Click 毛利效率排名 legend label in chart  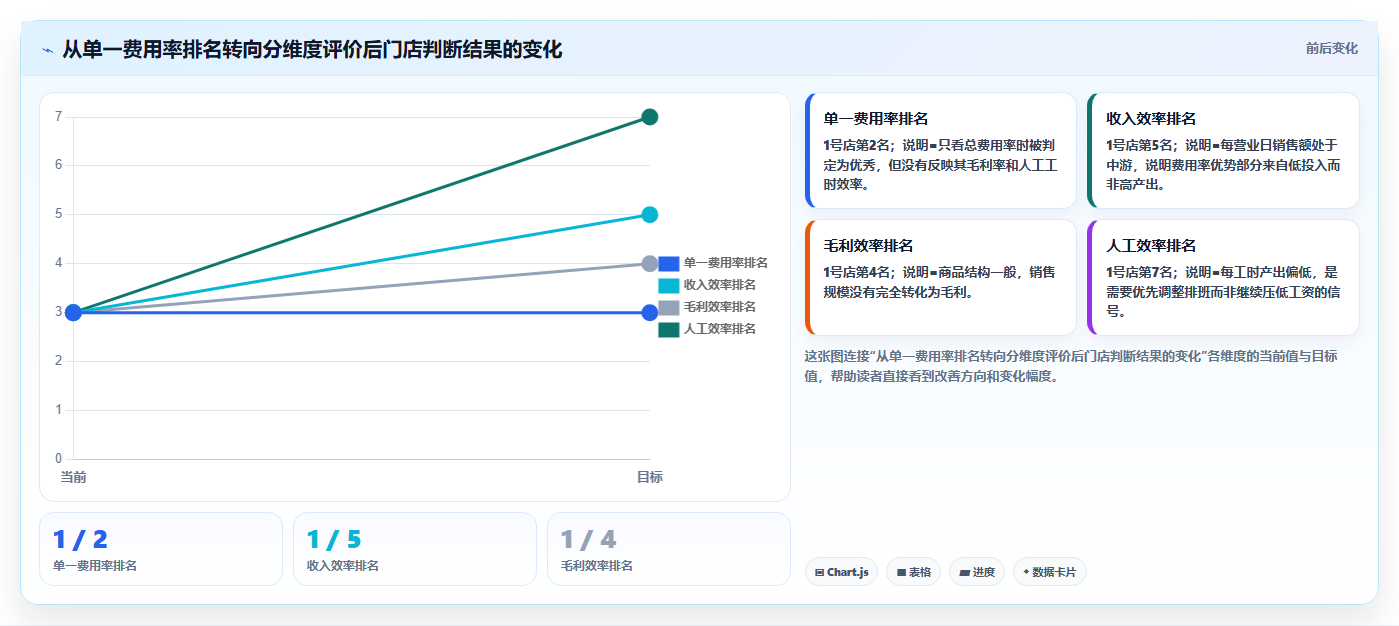pyautogui.click(x=720, y=307)
